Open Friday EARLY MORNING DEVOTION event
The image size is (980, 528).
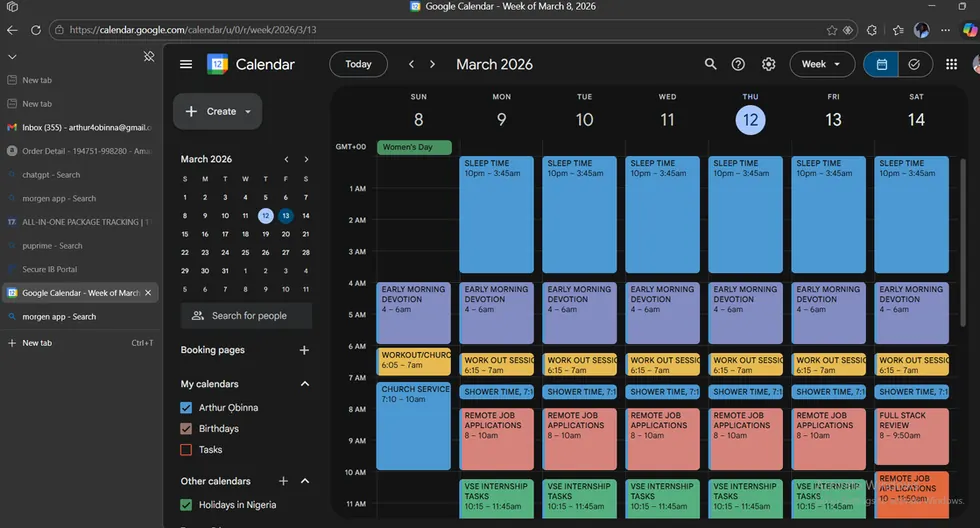(828, 313)
